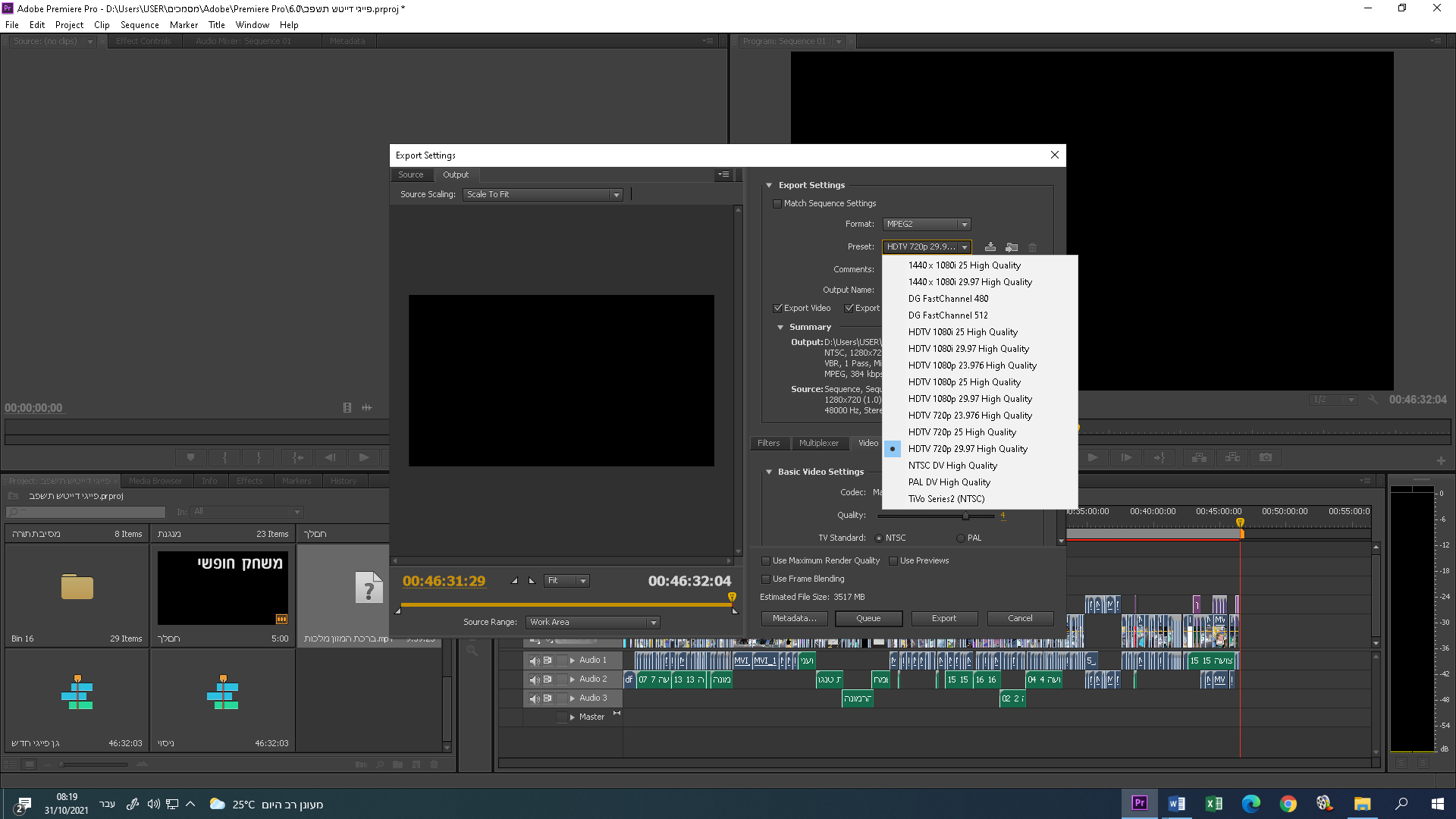The image size is (1456, 819).
Task: Open Google Chrome from the taskbar
Action: pyautogui.click(x=1288, y=803)
